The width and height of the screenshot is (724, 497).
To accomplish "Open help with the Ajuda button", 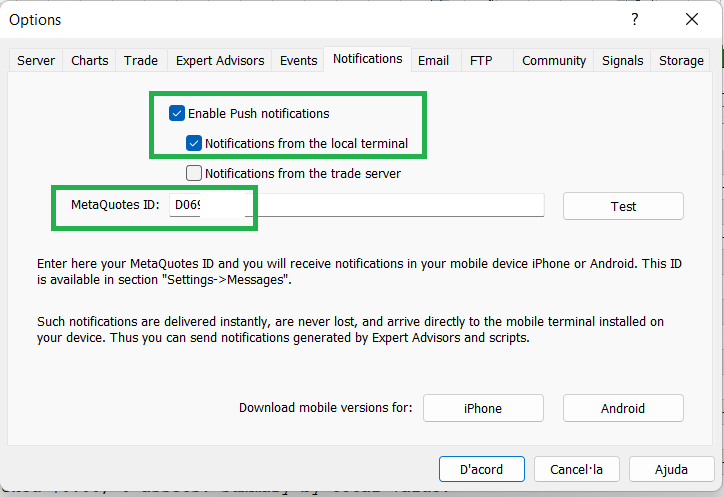I will pos(671,469).
